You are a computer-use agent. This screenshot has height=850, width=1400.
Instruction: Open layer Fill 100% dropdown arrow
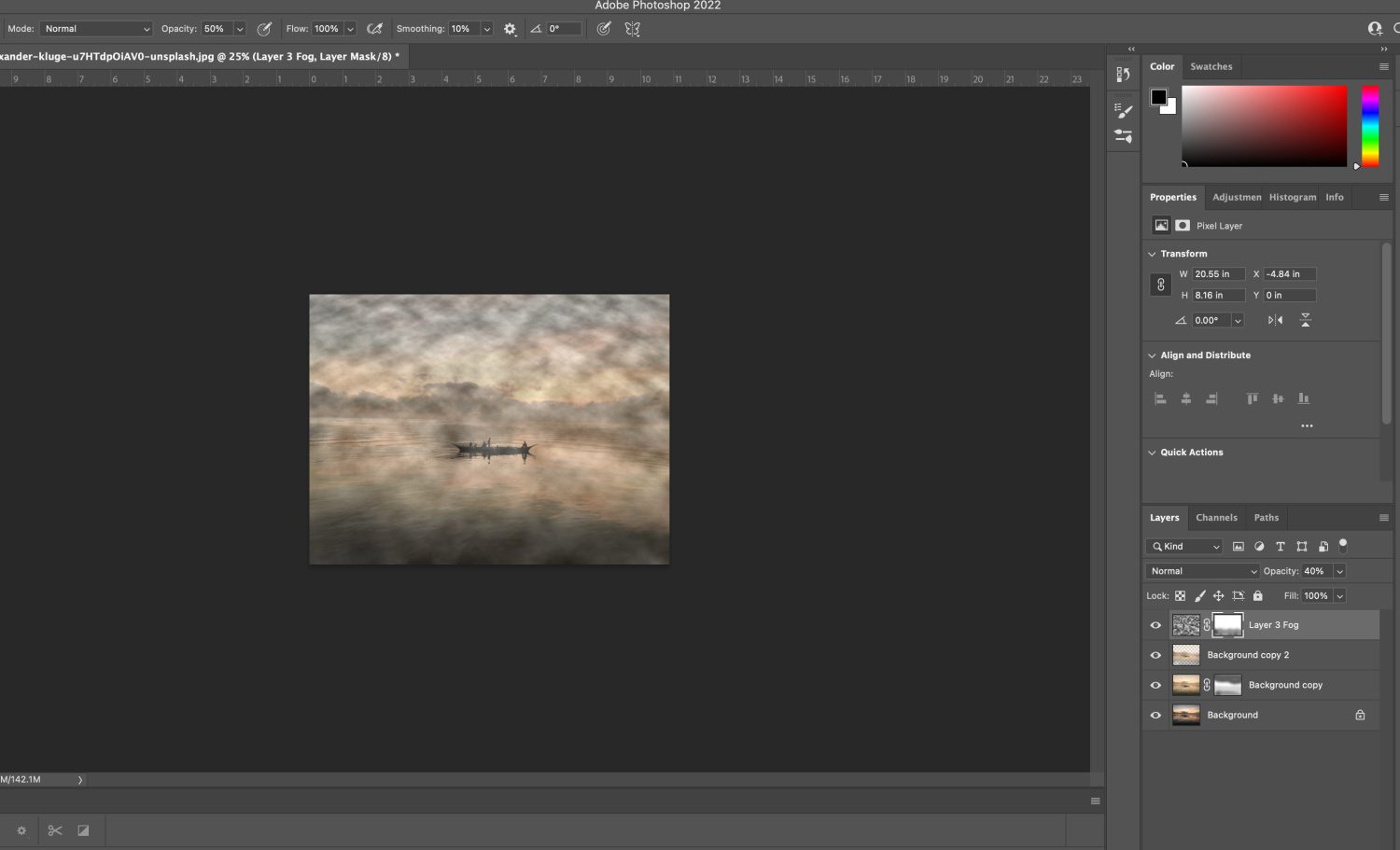pos(1339,595)
